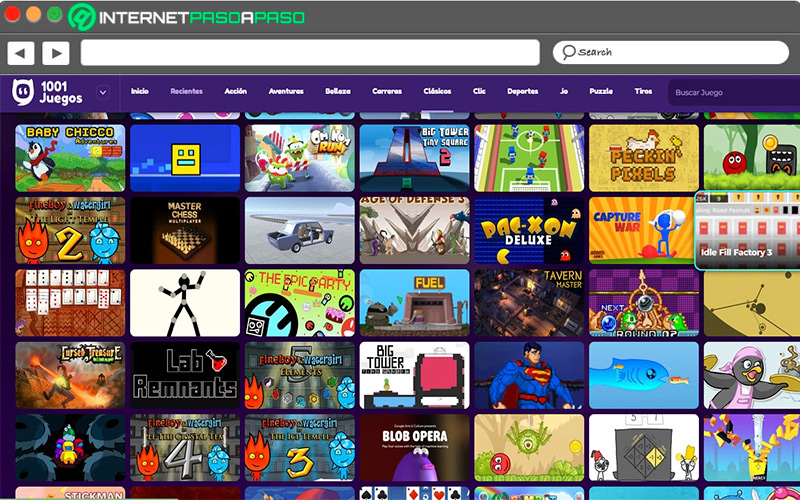The image size is (800, 500).
Task: Open the Belleza category
Action: pyautogui.click(x=338, y=91)
